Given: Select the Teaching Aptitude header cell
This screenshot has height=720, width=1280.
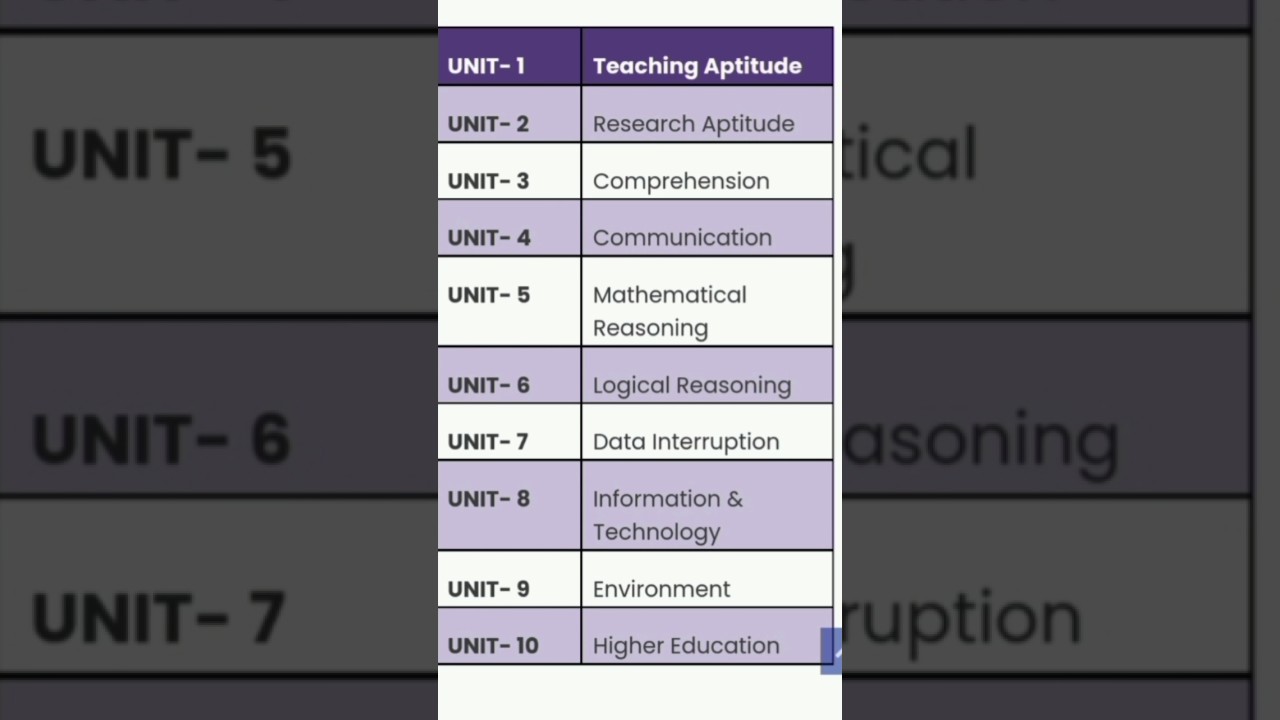Looking at the screenshot, I should pyautogui.click(x=697, y=66).
